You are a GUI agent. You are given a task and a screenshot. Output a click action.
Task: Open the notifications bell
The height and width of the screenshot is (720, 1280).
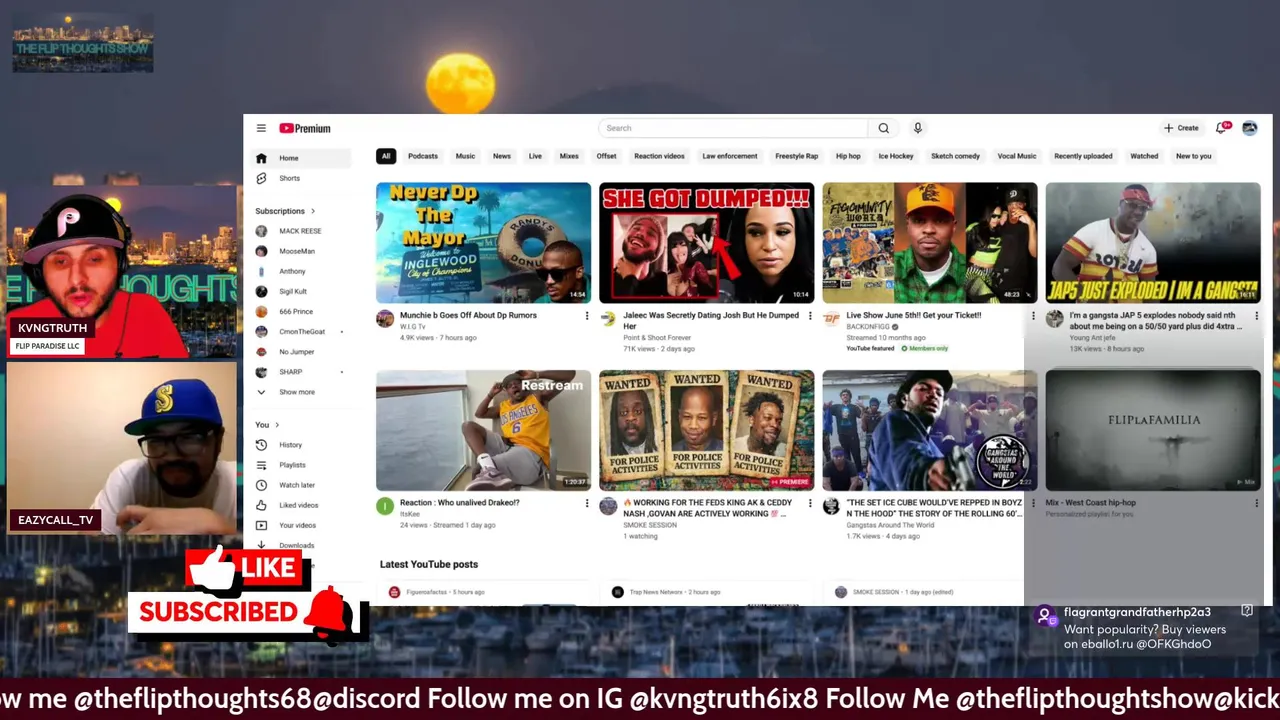[x=1222, y=128]
